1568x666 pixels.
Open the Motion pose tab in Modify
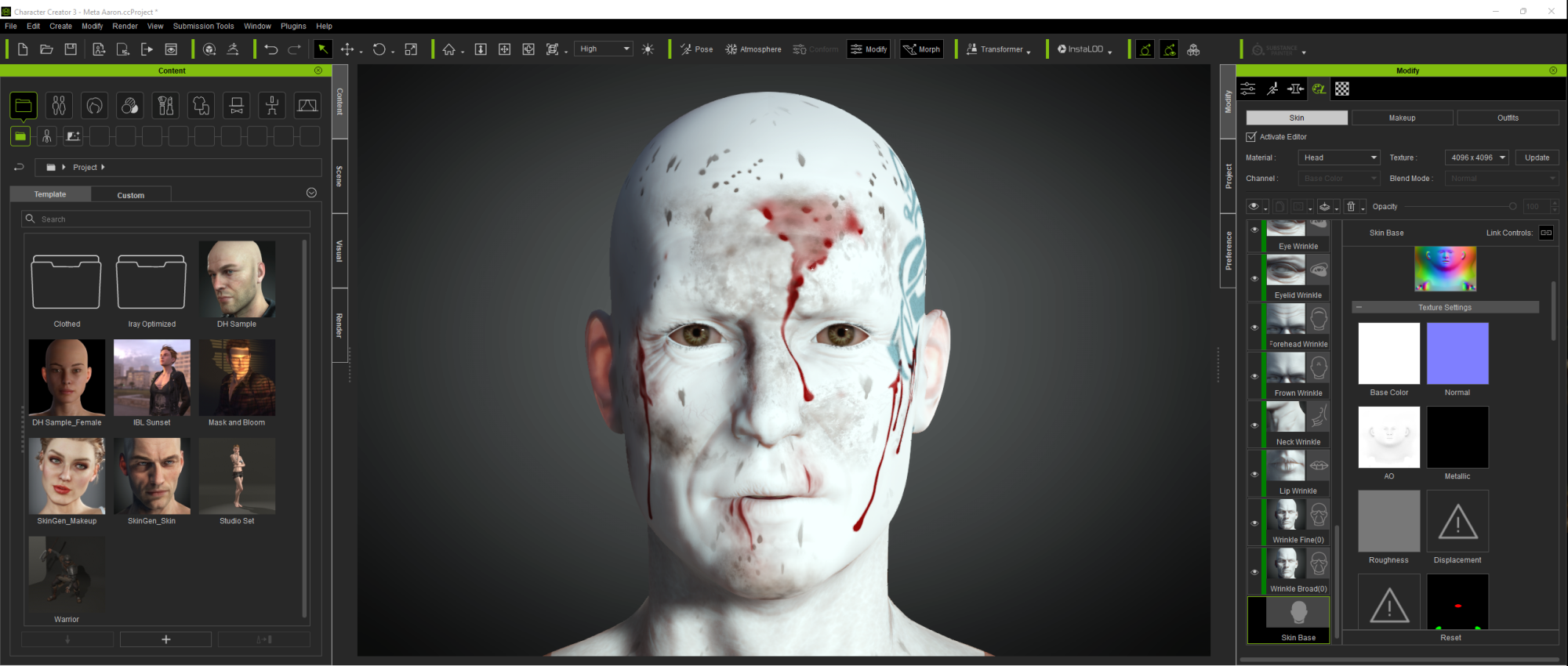click(1272, 89)
